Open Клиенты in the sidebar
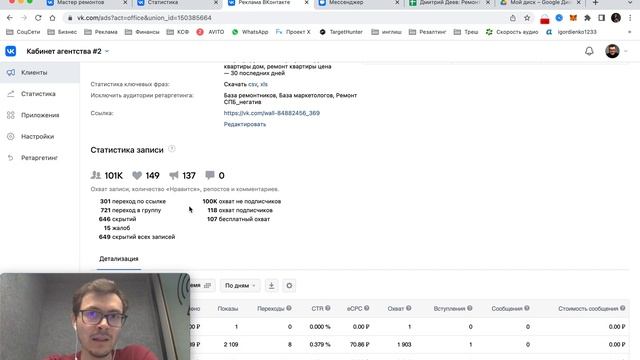This screenshot has width=640, height=360. (40, 73)
